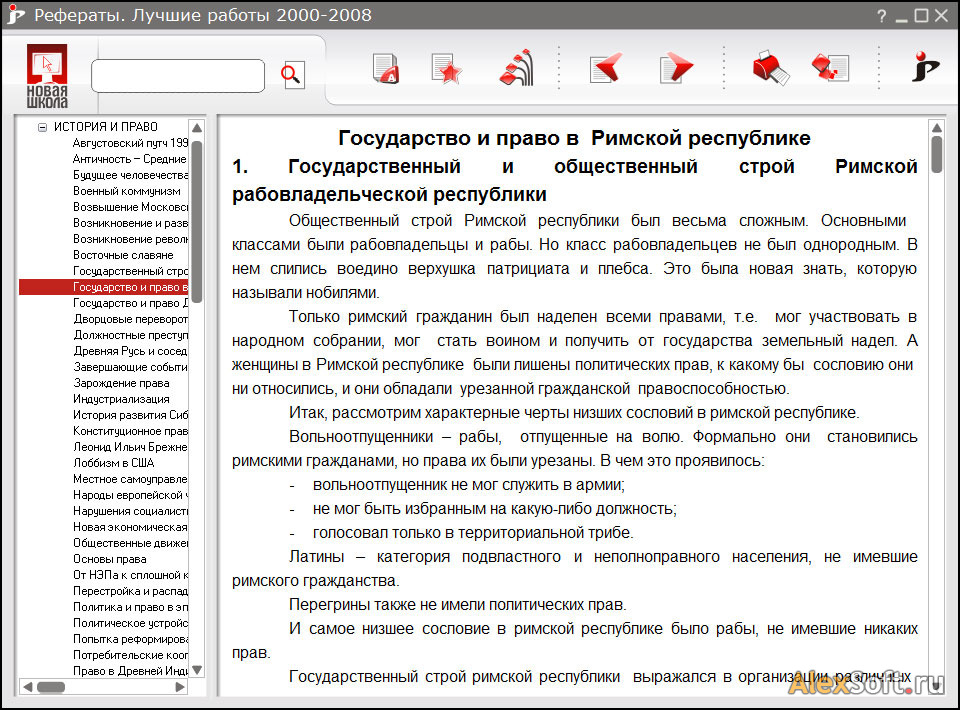960x710 pixels.
Task: Open Возникновение револю entry
Action: point(130,239)
